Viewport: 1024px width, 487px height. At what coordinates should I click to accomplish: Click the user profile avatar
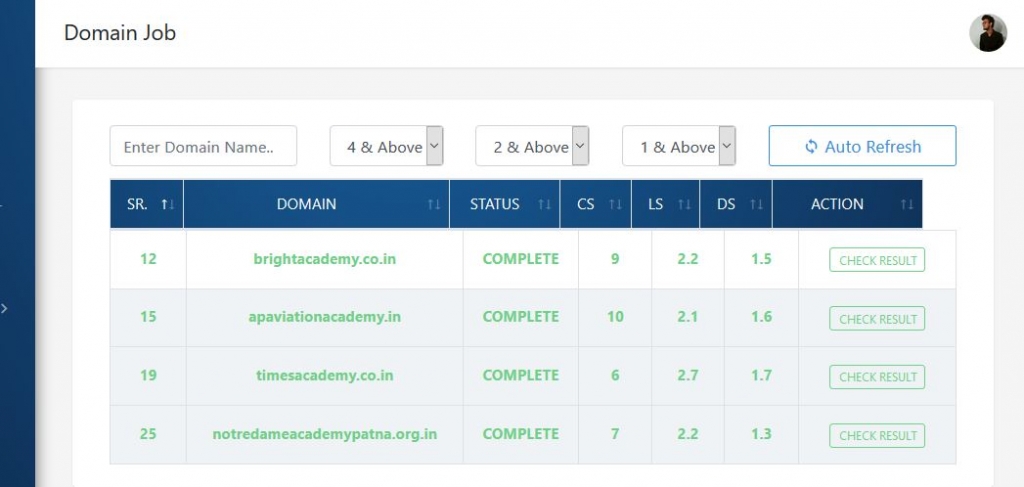(987, 33)
